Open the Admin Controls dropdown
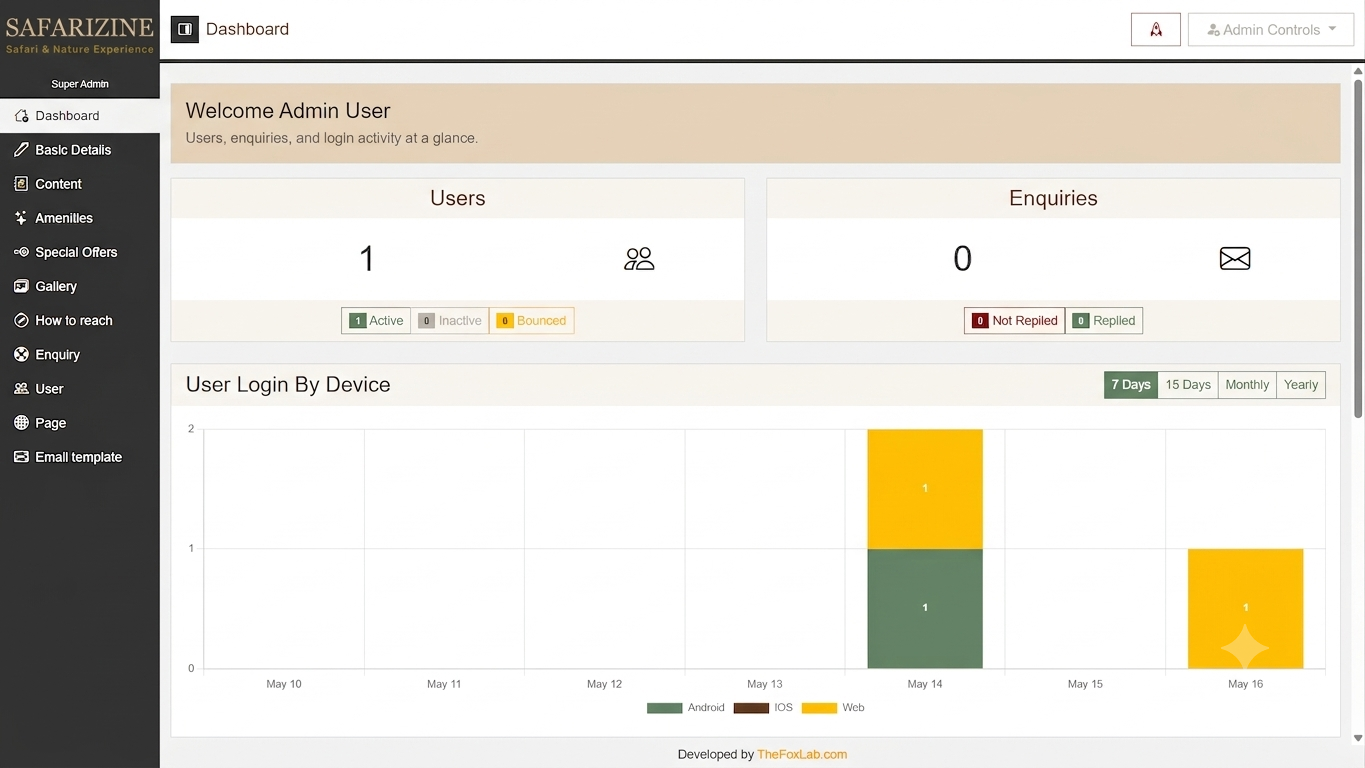This screenshot has height=768, width=1365. (1270, 29)
